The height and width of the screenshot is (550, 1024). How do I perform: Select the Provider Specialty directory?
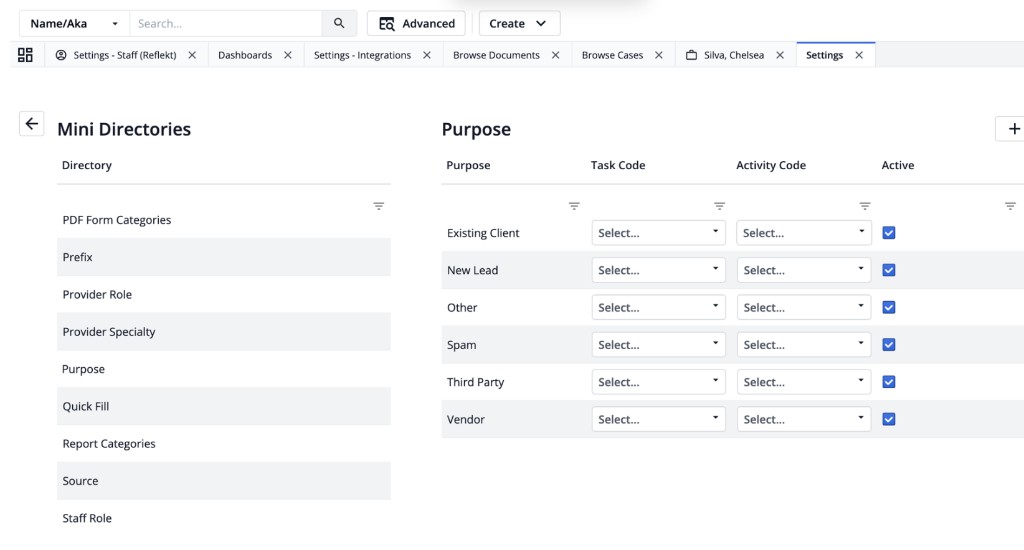tap(224, 332)
